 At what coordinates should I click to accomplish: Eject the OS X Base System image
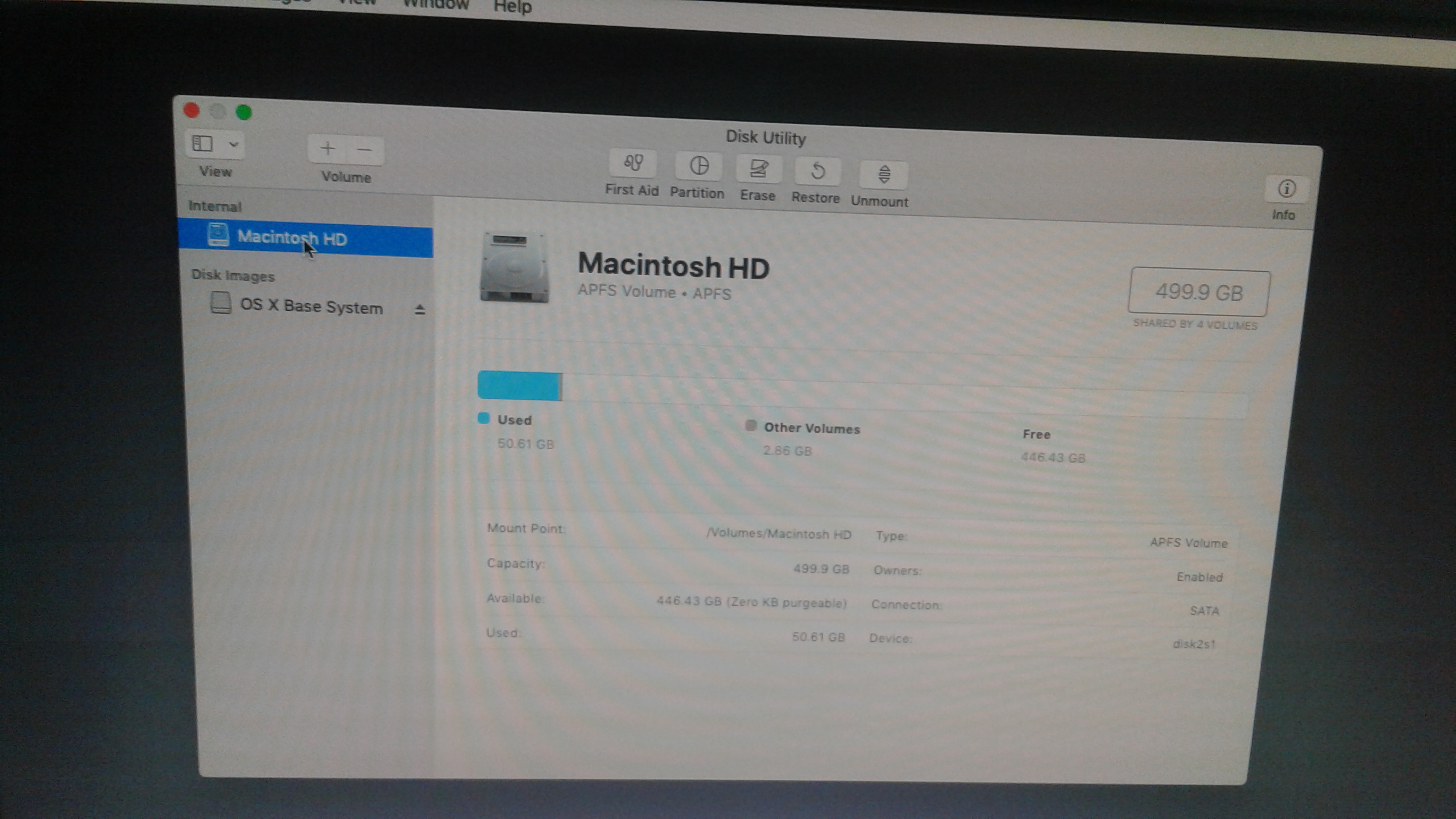420,309
